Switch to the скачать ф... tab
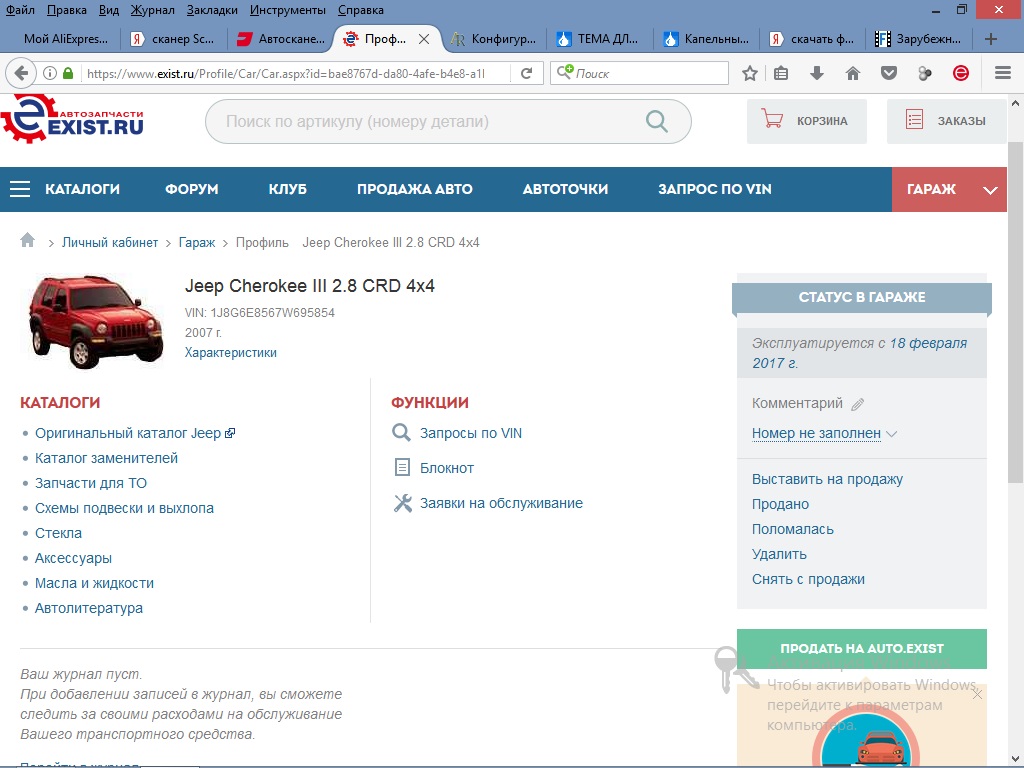This screenshot has height=768, width=1024. [x=813, y=39]
